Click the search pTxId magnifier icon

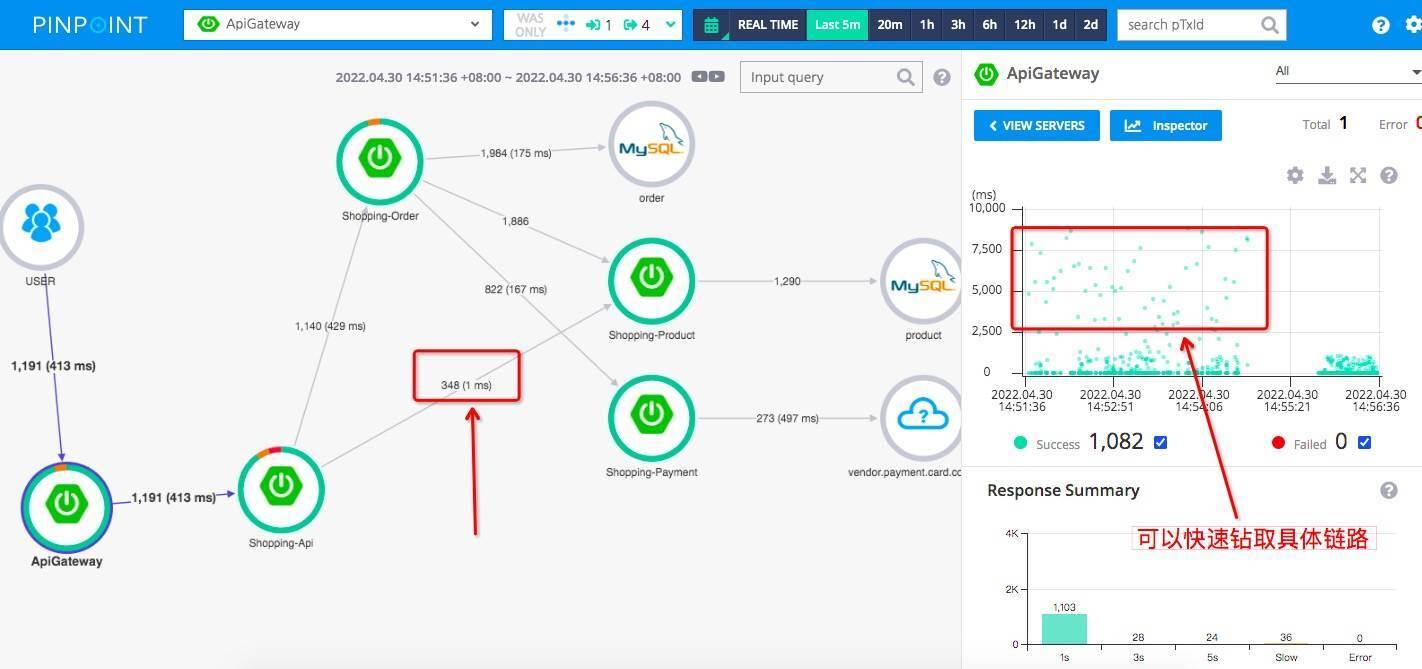click(x=1270, y=25)
